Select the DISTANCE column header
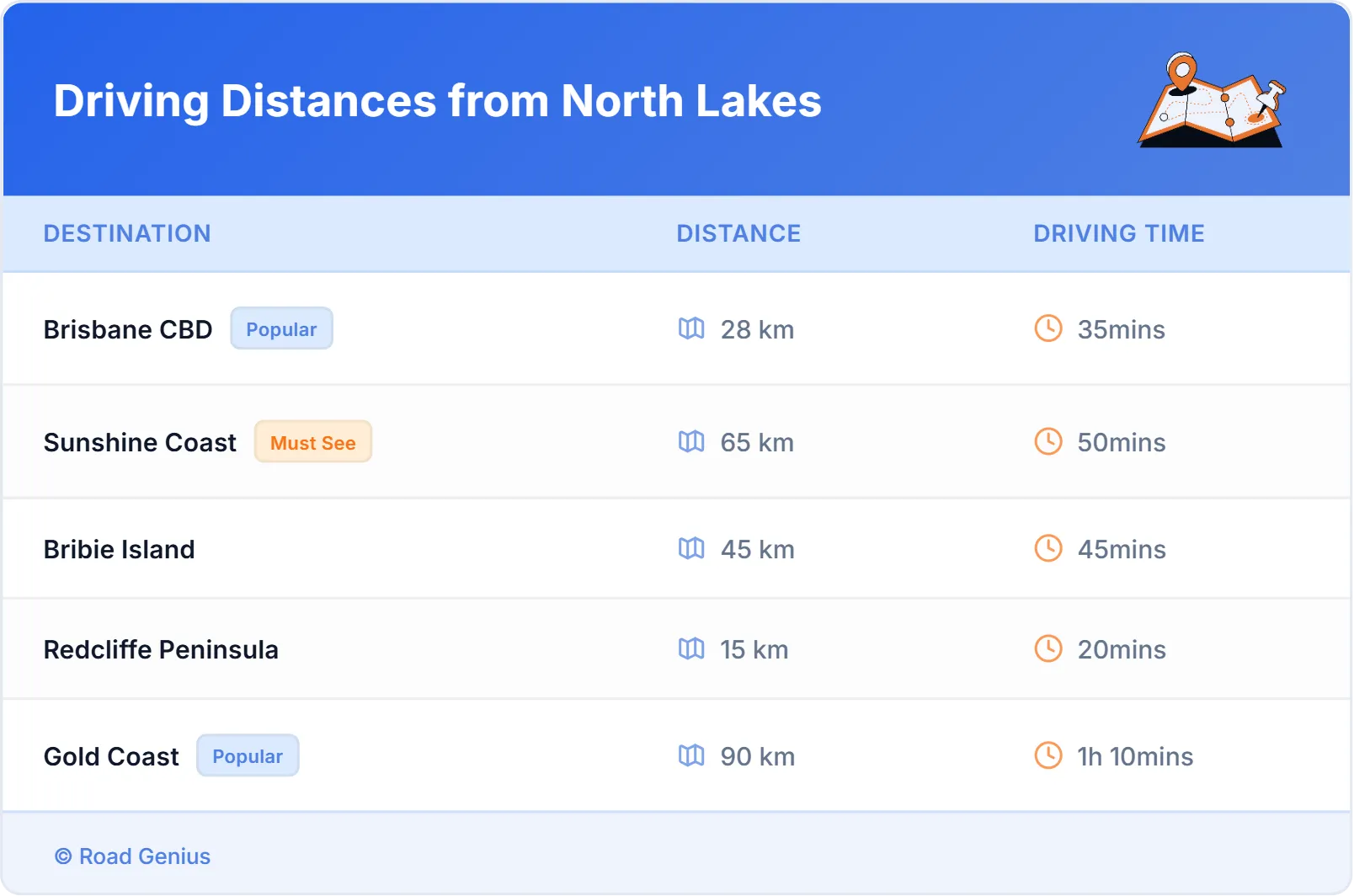Screen dimensions: 1354x896 (738, 233)
